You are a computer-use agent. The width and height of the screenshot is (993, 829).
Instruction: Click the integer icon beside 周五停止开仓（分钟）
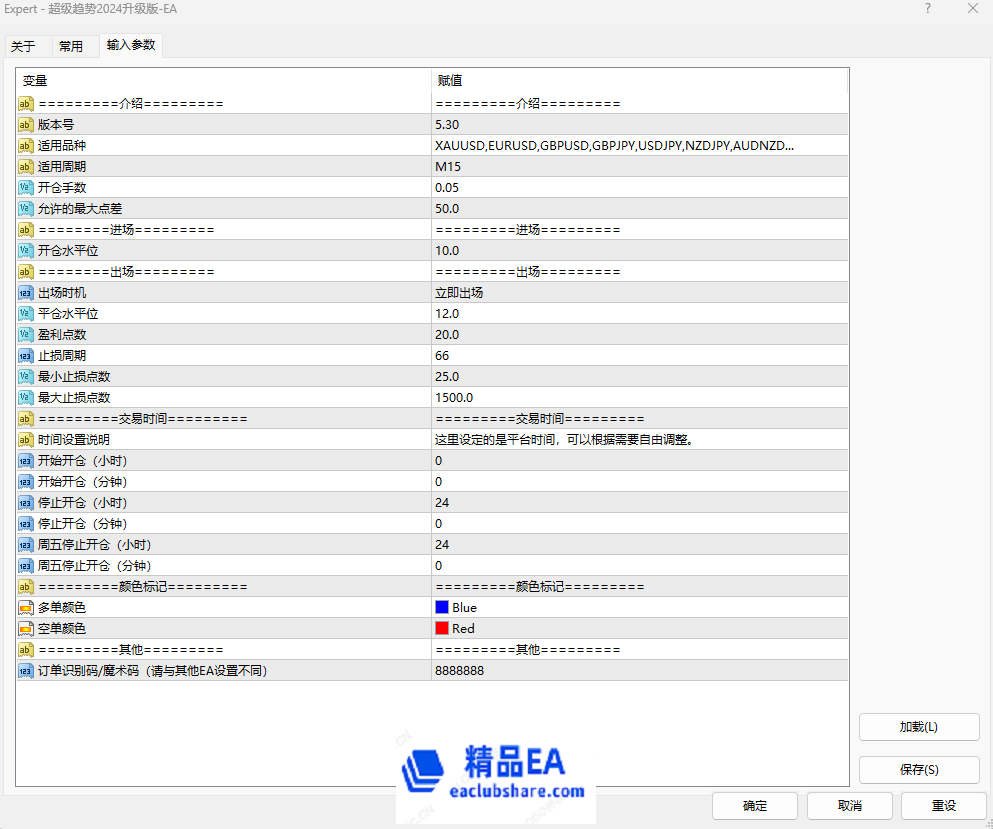point(25,566)
